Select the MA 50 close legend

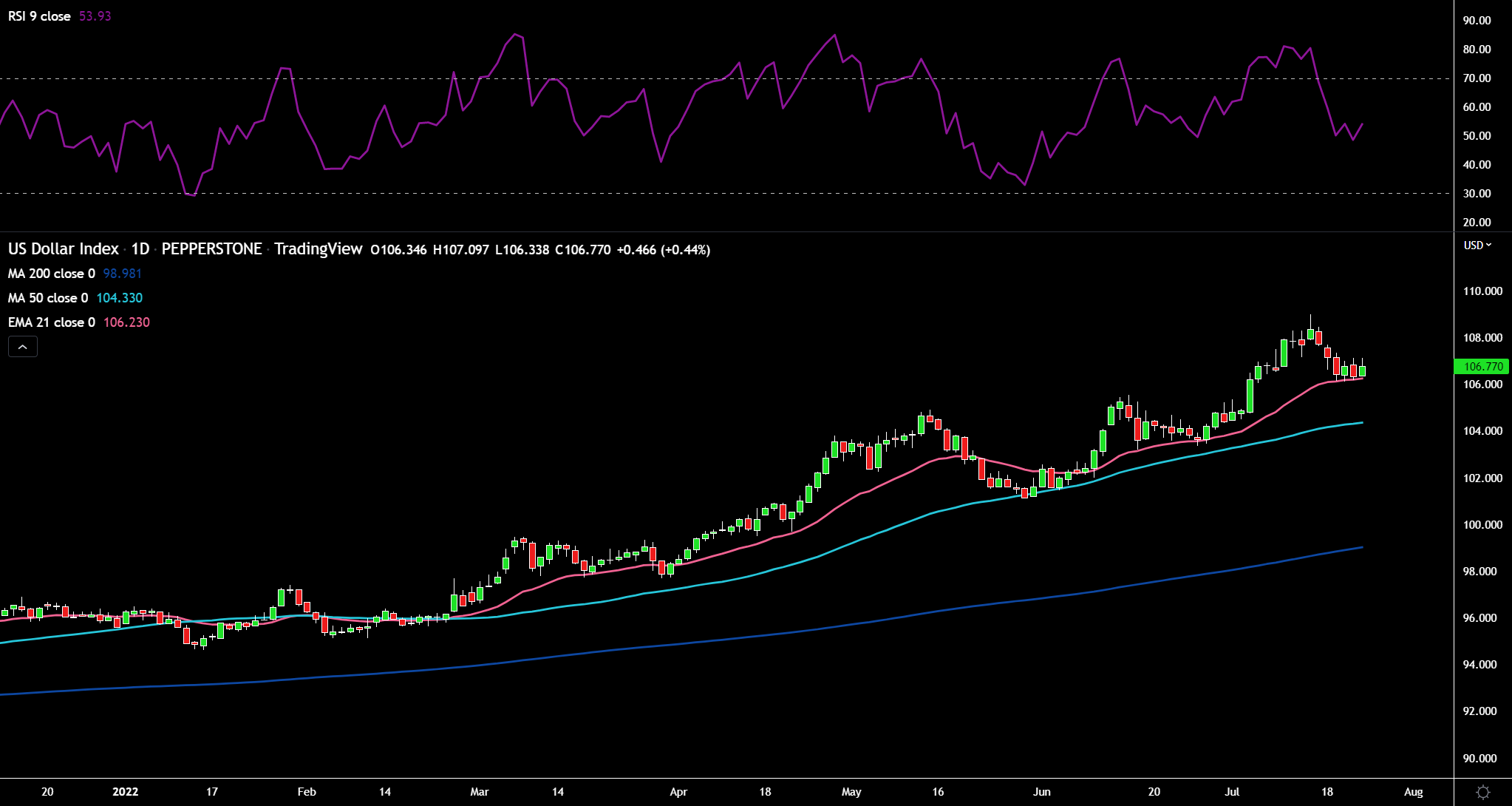48,298
